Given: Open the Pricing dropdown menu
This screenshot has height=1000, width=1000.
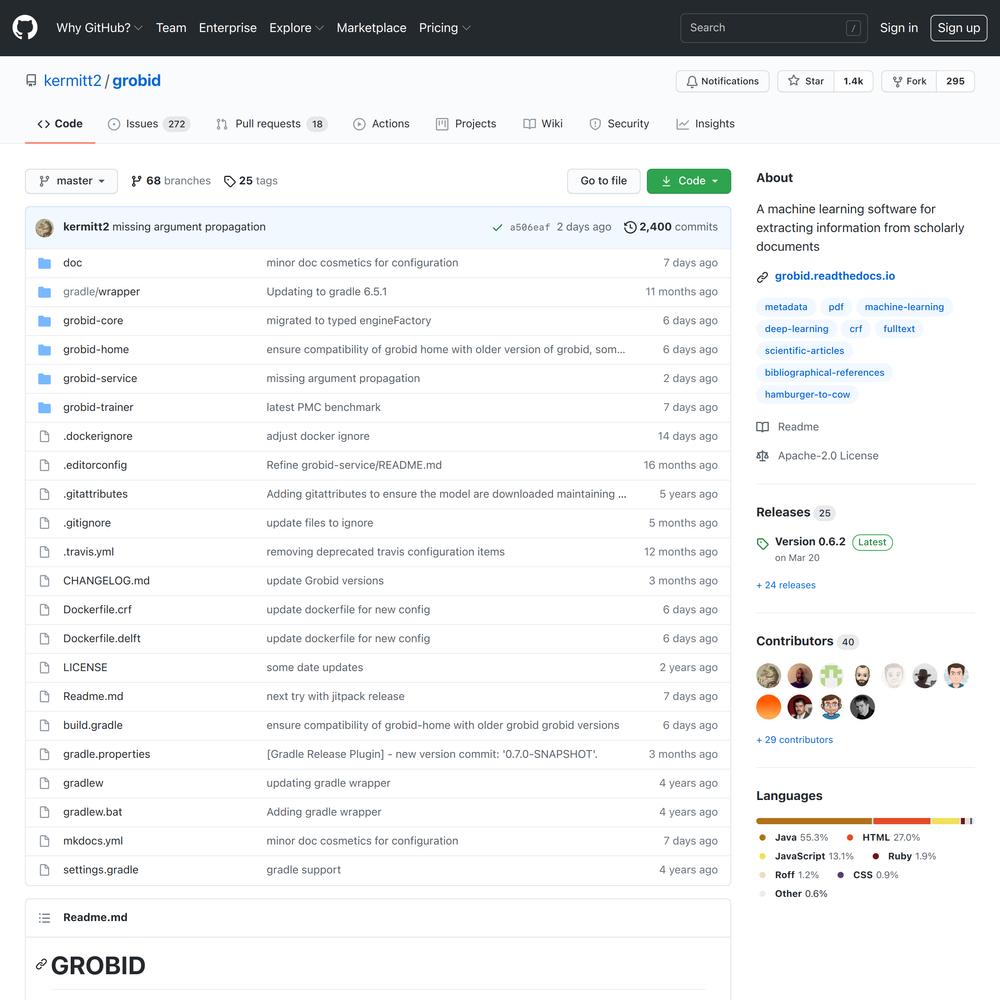Looking at the screenshot, I should (445, 27).
